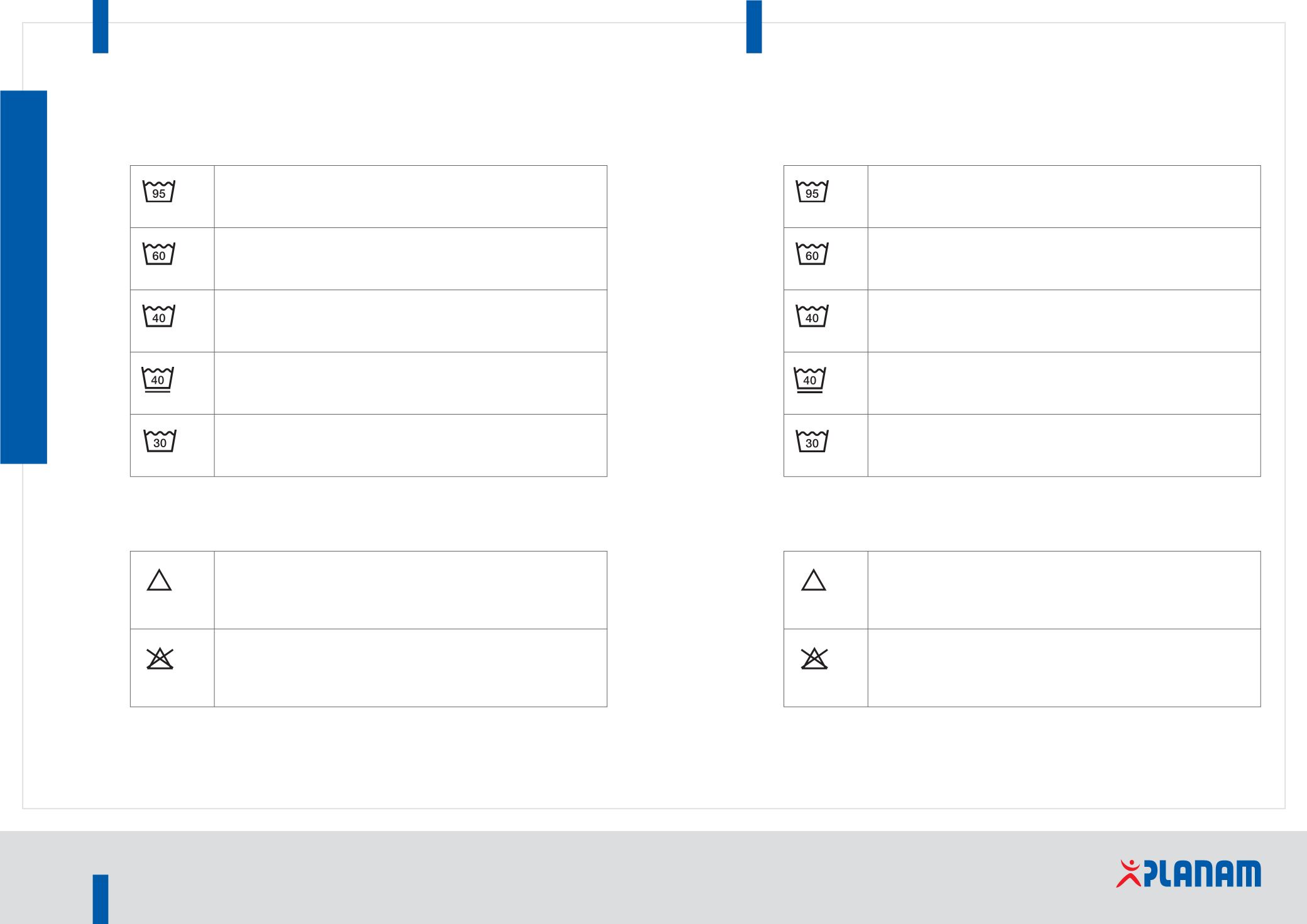The image size is (1307, 924).
Task: Select the bleach-allowed triangle icon, right table
Action: [814, 580]
